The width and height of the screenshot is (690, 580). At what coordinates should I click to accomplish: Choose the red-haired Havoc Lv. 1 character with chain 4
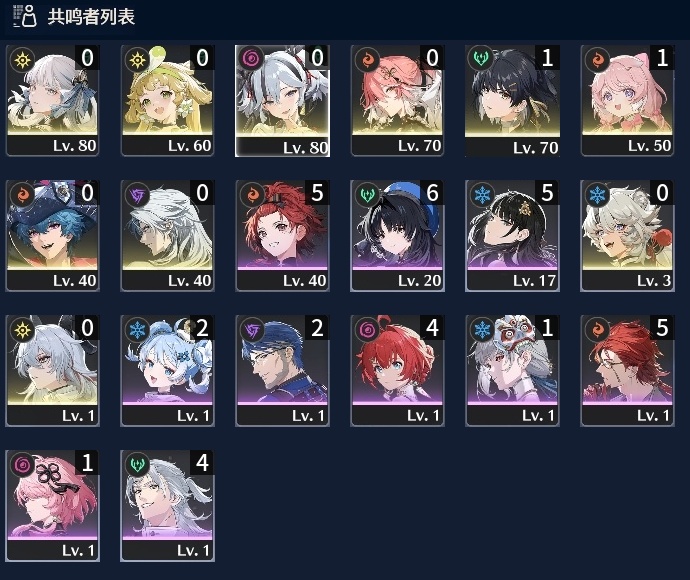[397, 371]
